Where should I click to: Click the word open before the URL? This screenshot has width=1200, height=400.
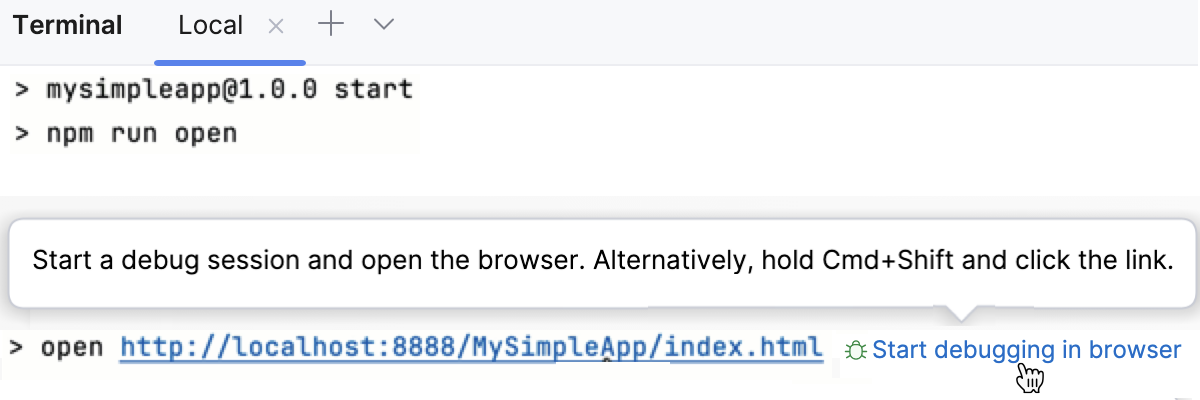pyautogui.click(x=72, y=348)
